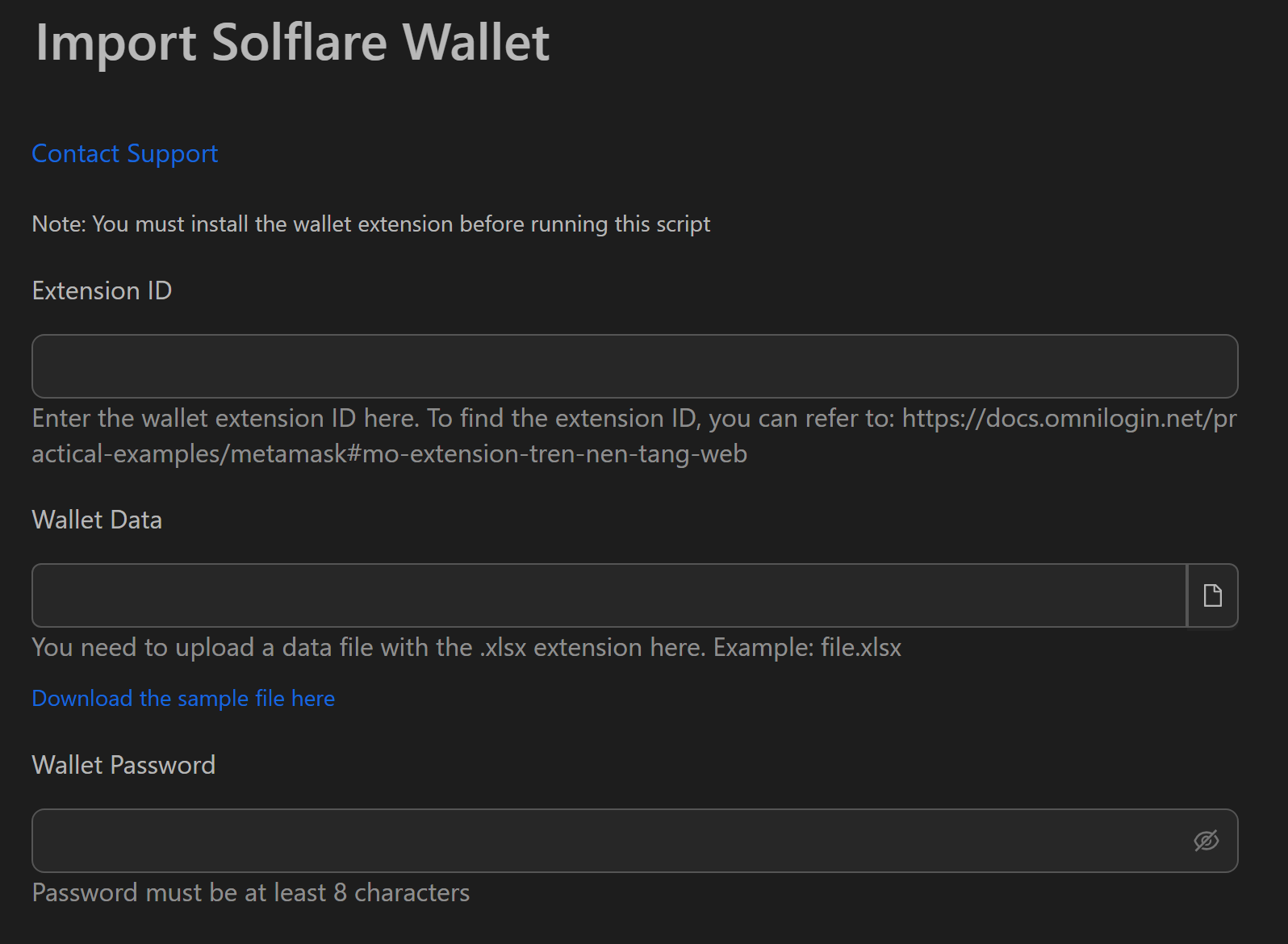
Task: Focus the Extension ID input field
Action: coord(634,366)
